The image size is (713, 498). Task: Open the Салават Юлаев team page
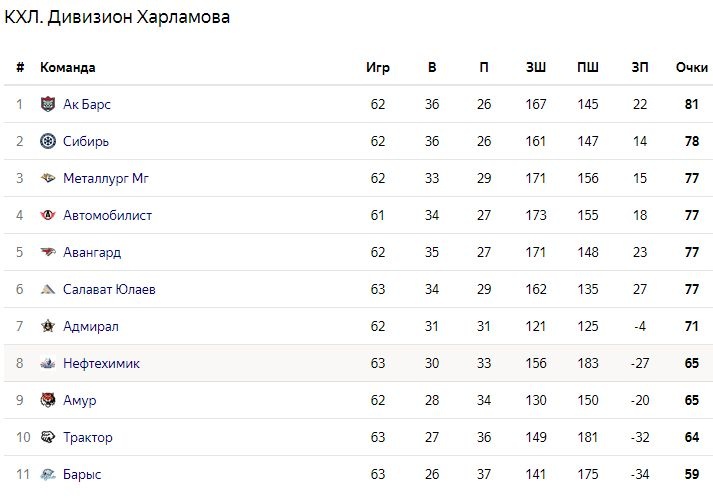109,289
